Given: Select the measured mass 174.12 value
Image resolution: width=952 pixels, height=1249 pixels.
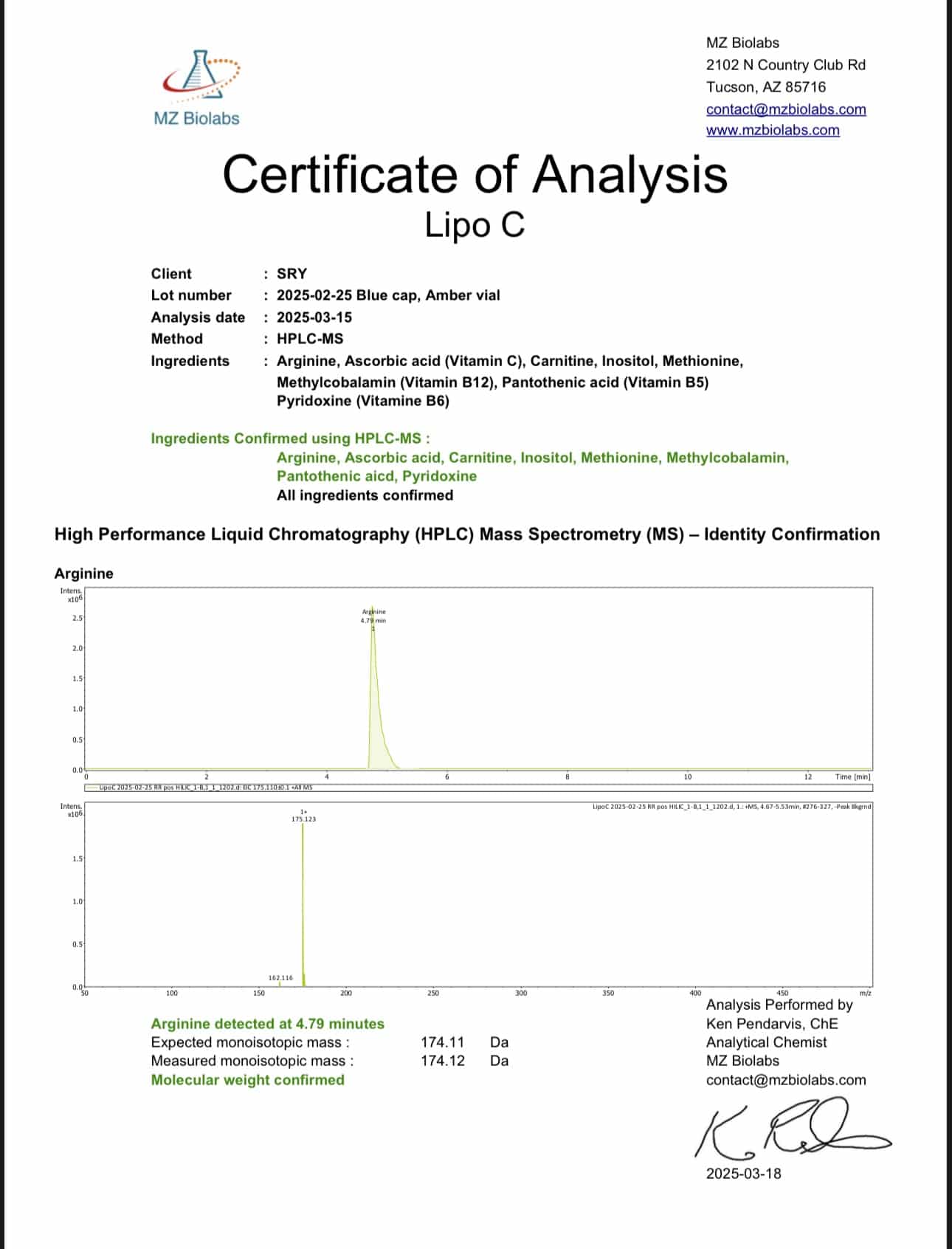Looking at the screenshot, I should [443, 1061].
